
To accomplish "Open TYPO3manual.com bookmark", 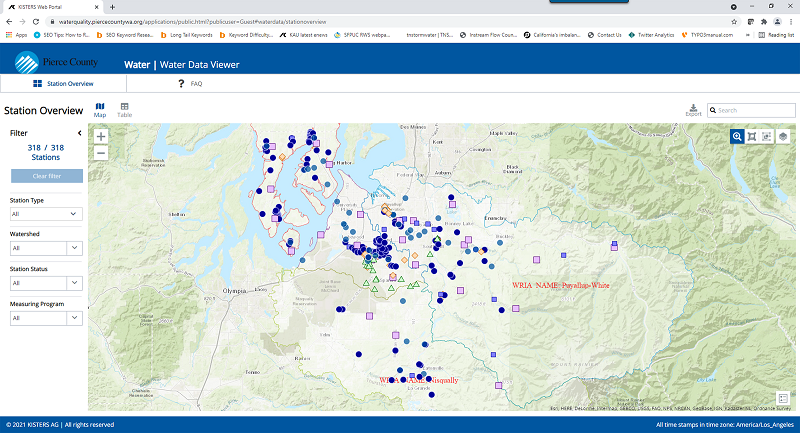I will point(708,35).
